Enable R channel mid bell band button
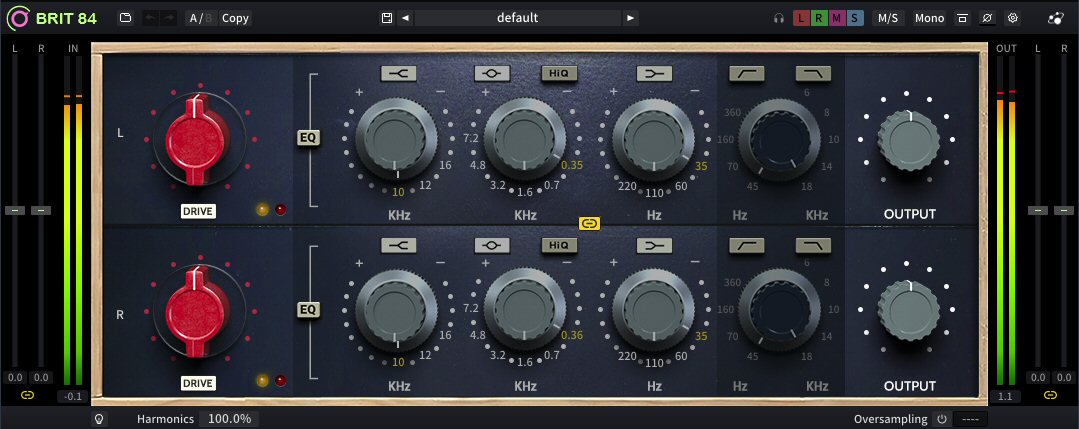This screenshot has width=1079, height=429. tap(492, 245)
